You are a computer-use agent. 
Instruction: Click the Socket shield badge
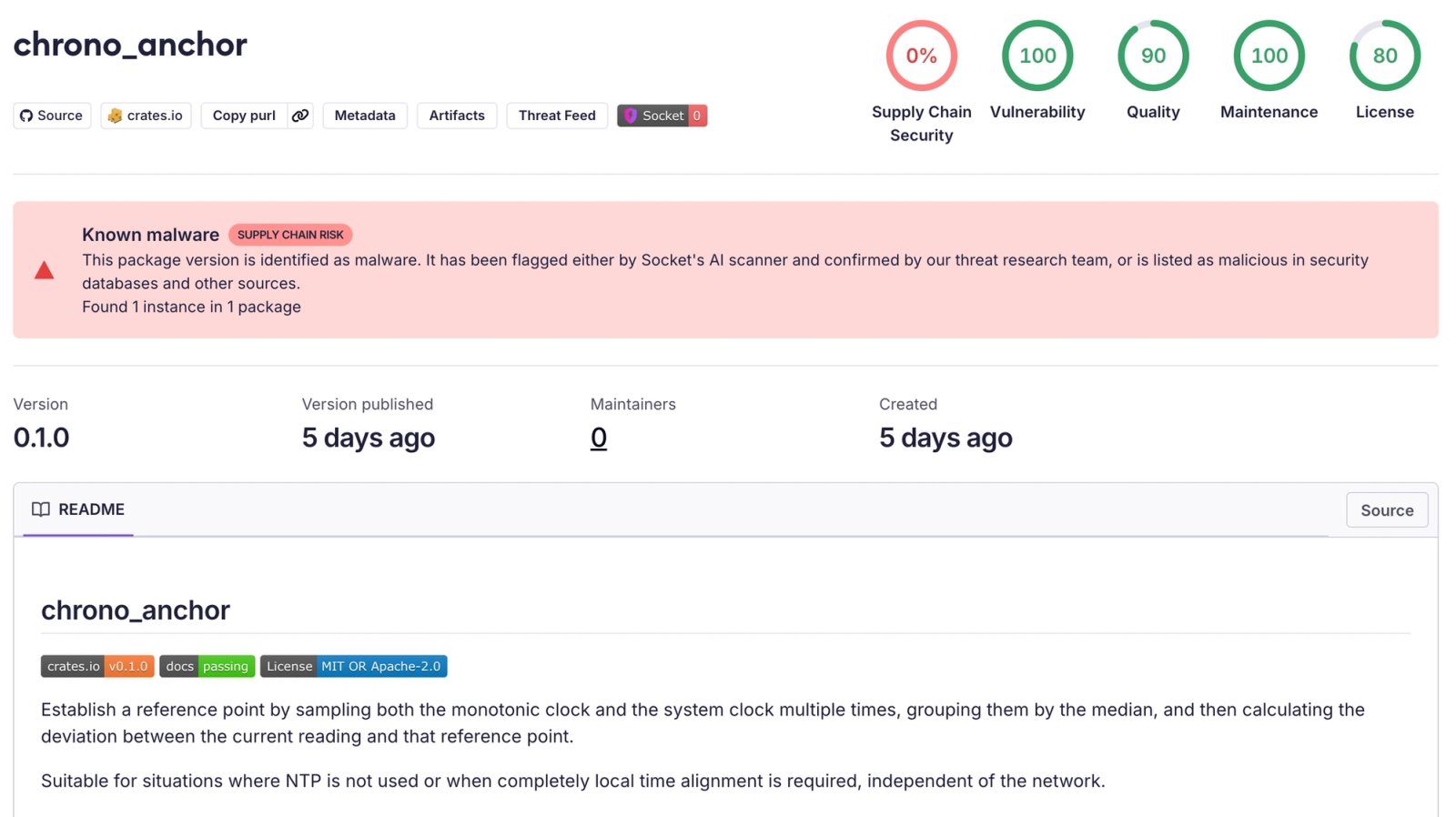pyautogui.click(x=662, y=116)
